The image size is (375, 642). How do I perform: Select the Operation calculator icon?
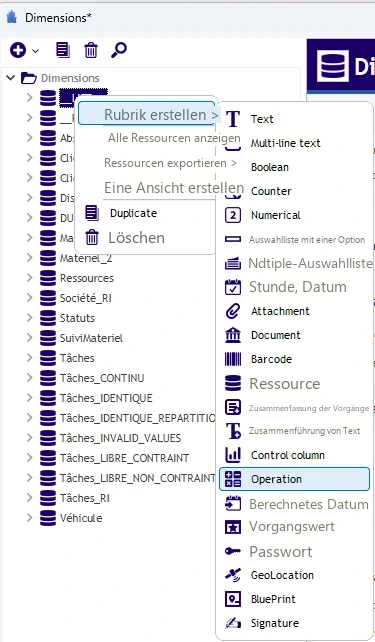click(x=233, y=479)
